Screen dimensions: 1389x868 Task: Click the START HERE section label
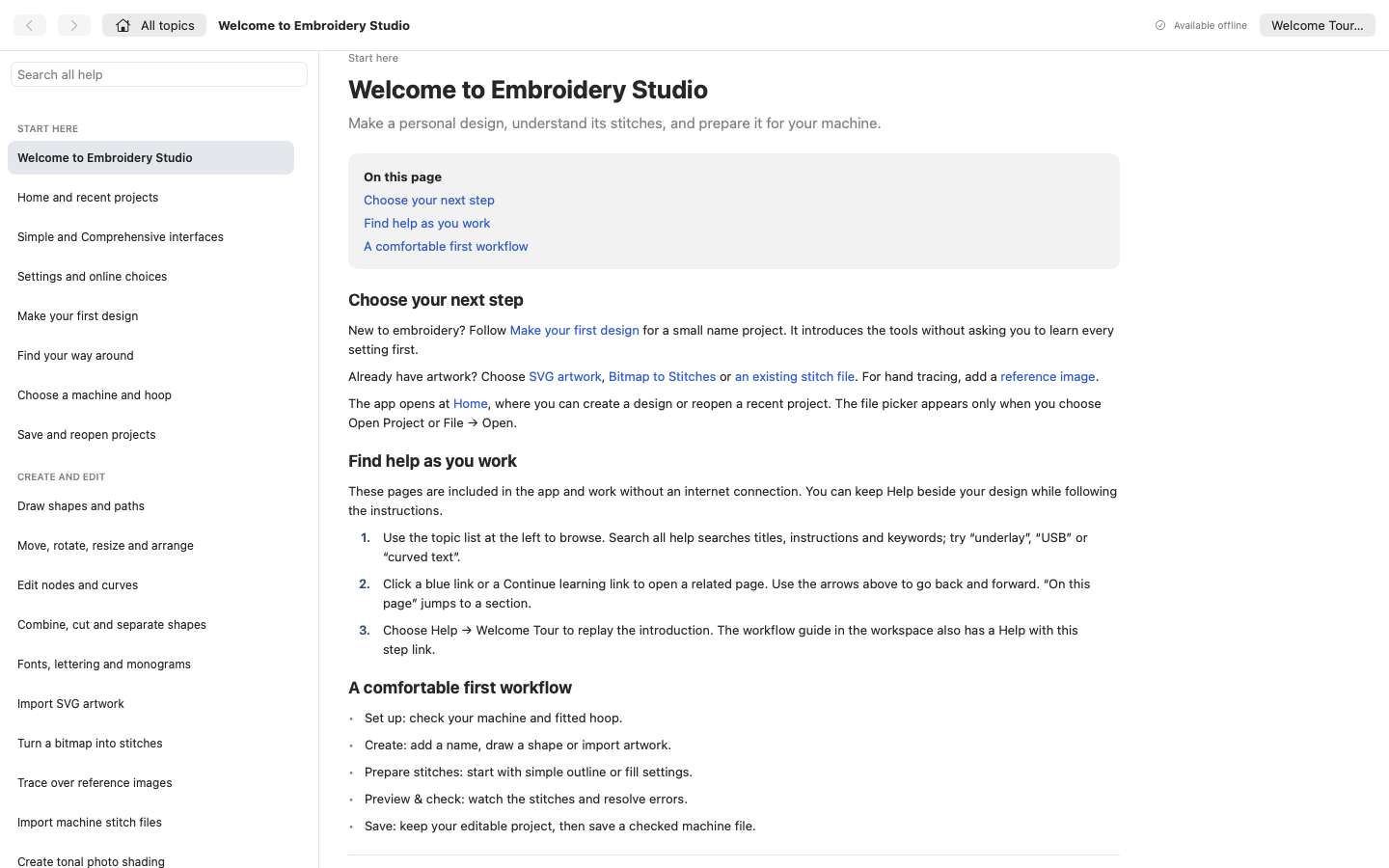48,129
